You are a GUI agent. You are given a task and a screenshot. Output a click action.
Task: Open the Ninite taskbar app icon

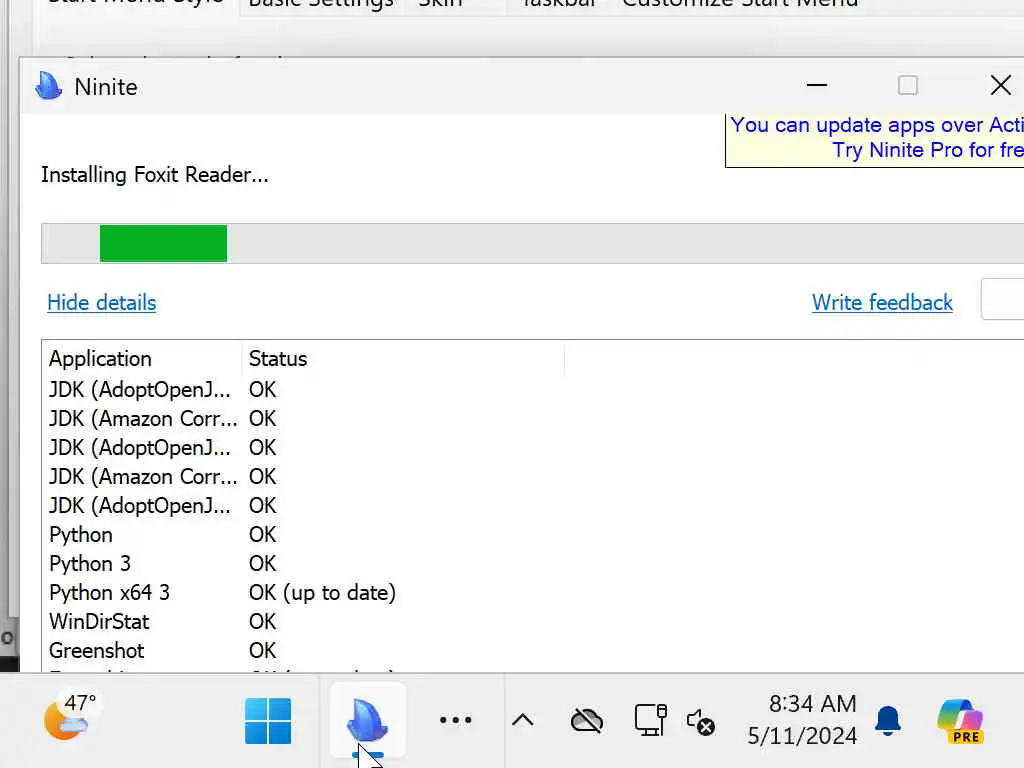click(x=368, y=720)
